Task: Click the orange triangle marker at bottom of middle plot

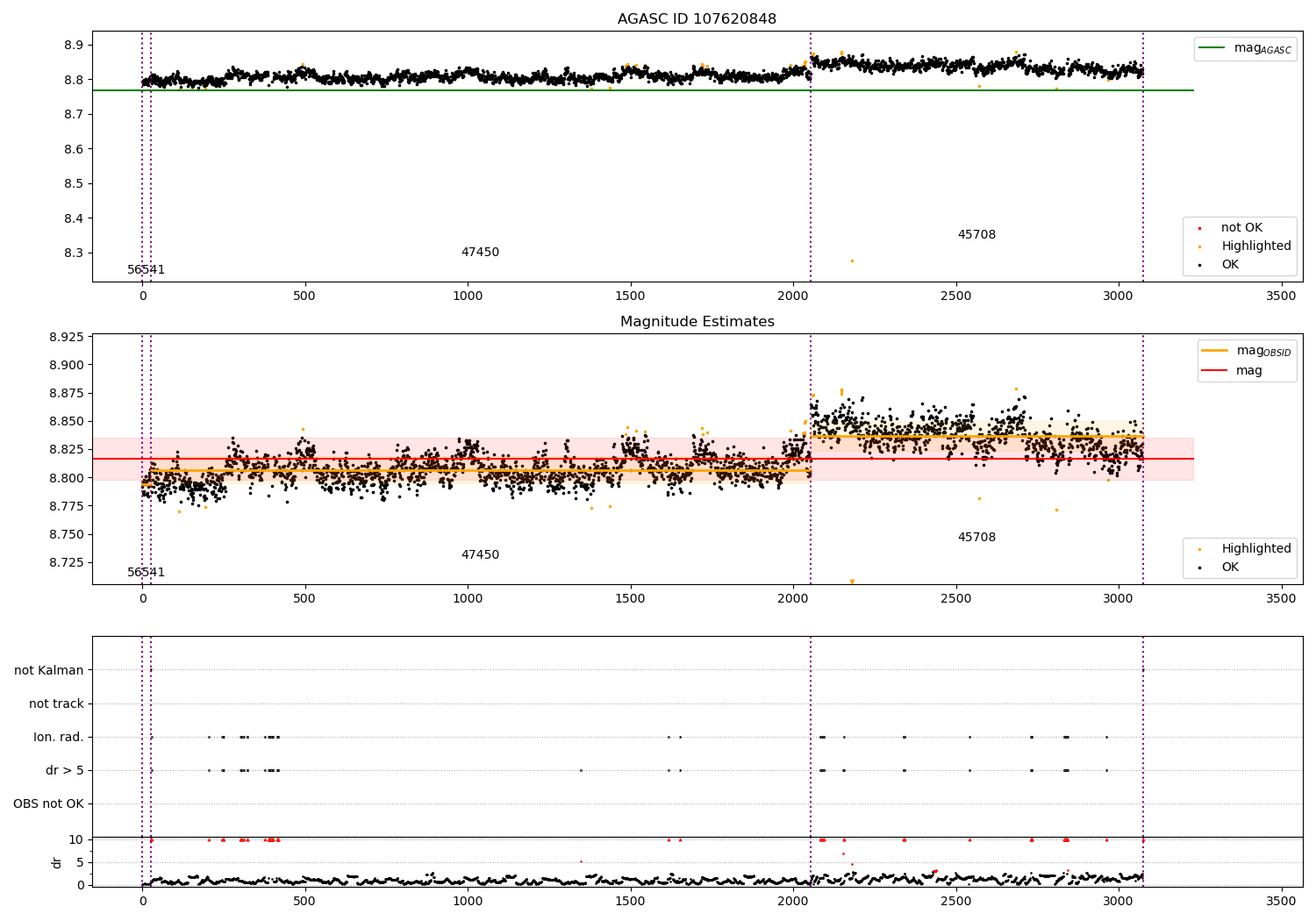Action: (x=852, y=582)
